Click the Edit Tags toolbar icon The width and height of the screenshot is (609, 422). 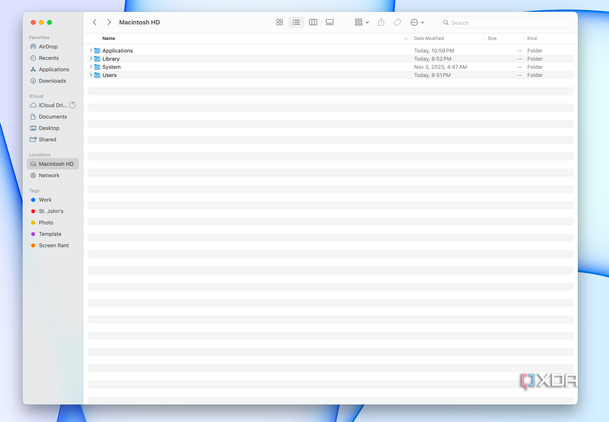[397, 23]
